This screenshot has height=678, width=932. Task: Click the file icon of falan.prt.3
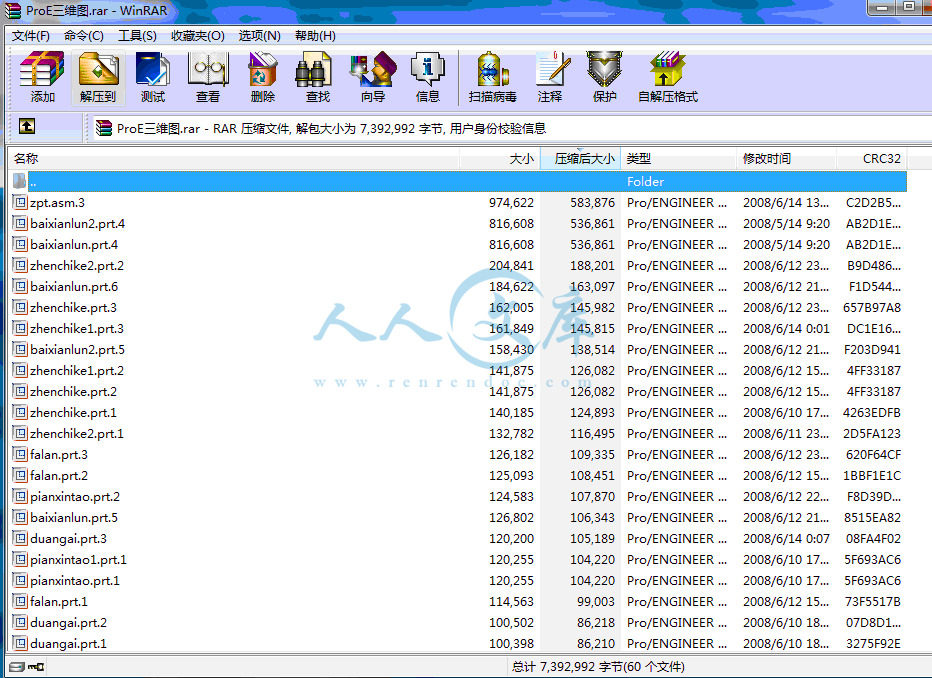pyautogui.click(x=20, y=455)
